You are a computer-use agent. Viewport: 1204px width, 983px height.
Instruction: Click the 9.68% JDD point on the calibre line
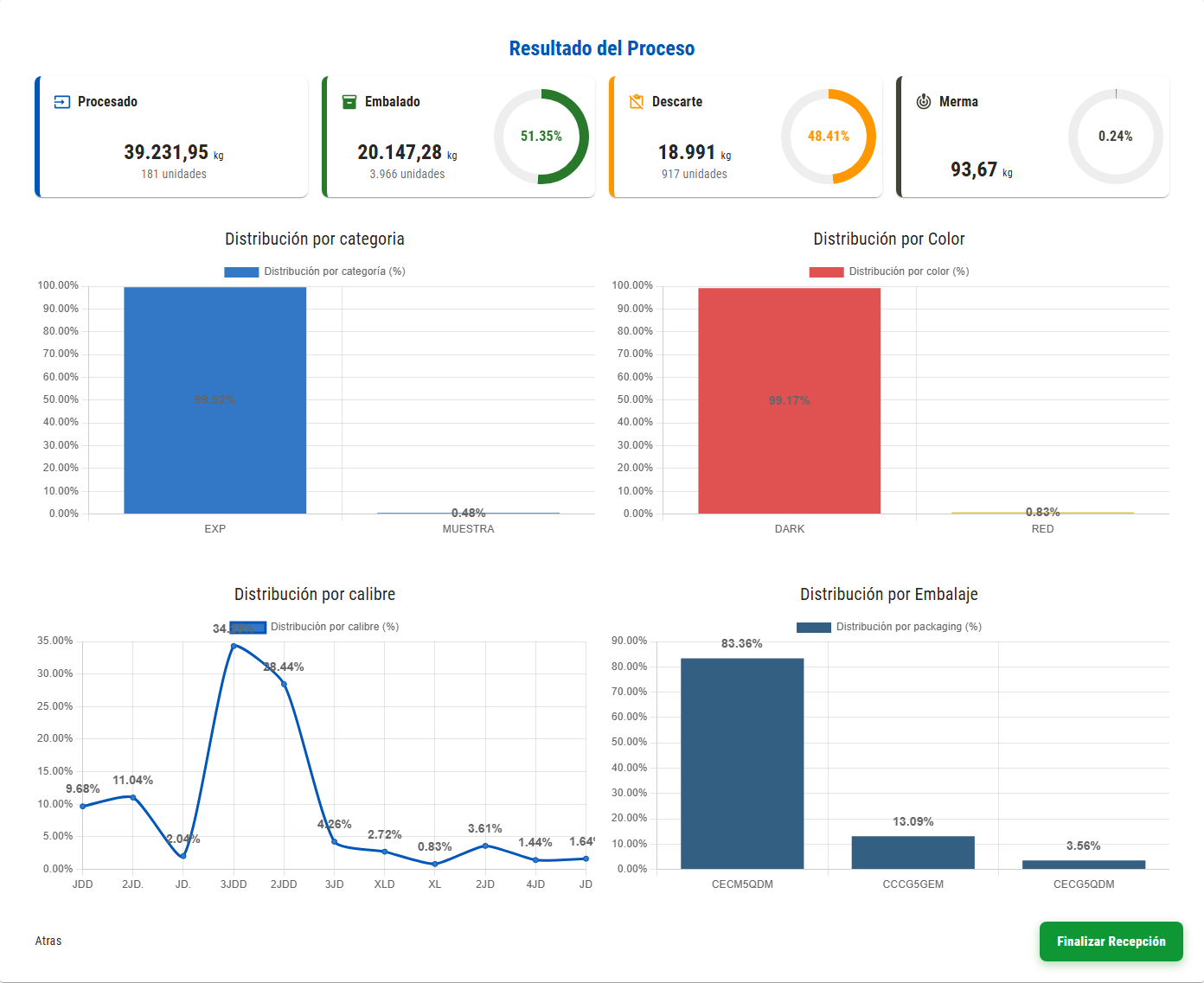point(83,806)
